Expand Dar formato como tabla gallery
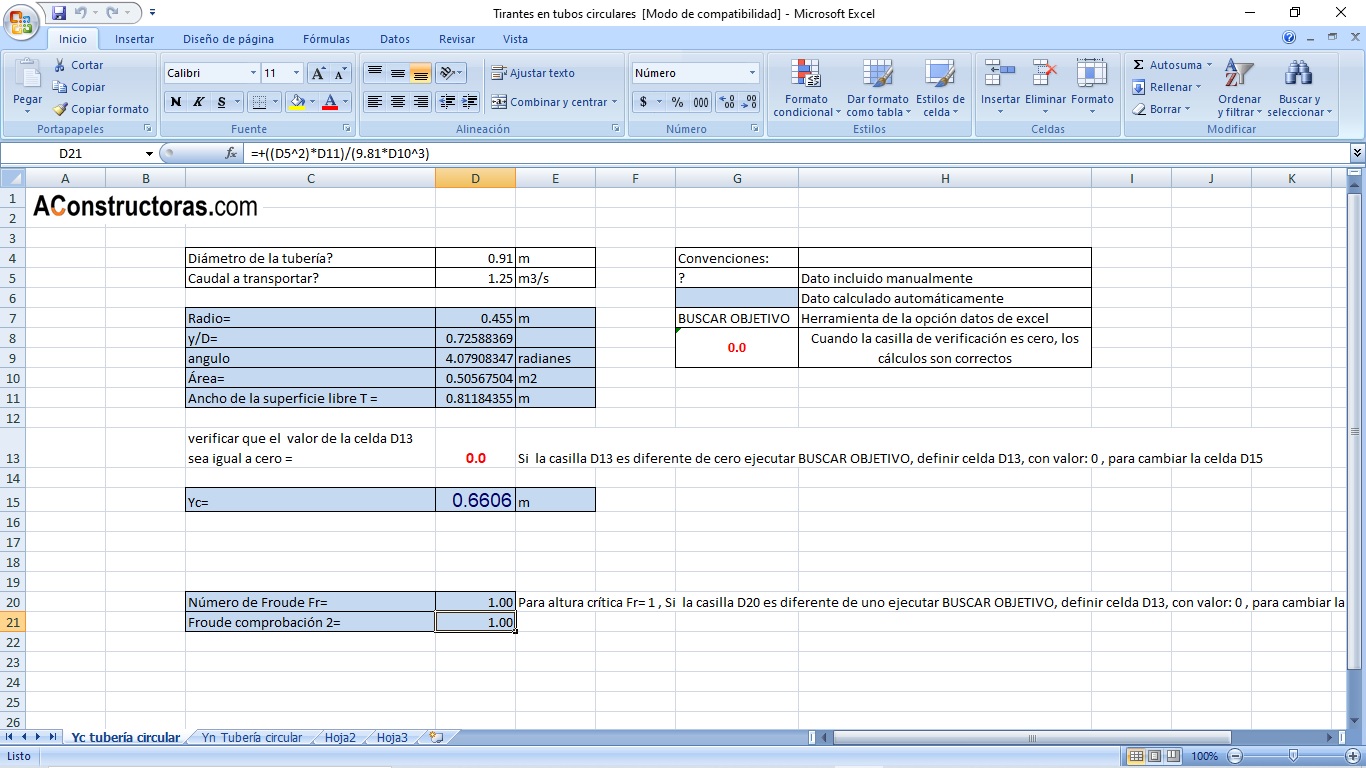Image resolution: width=1366 pixels, height=768 pixels. click(877, 88)
